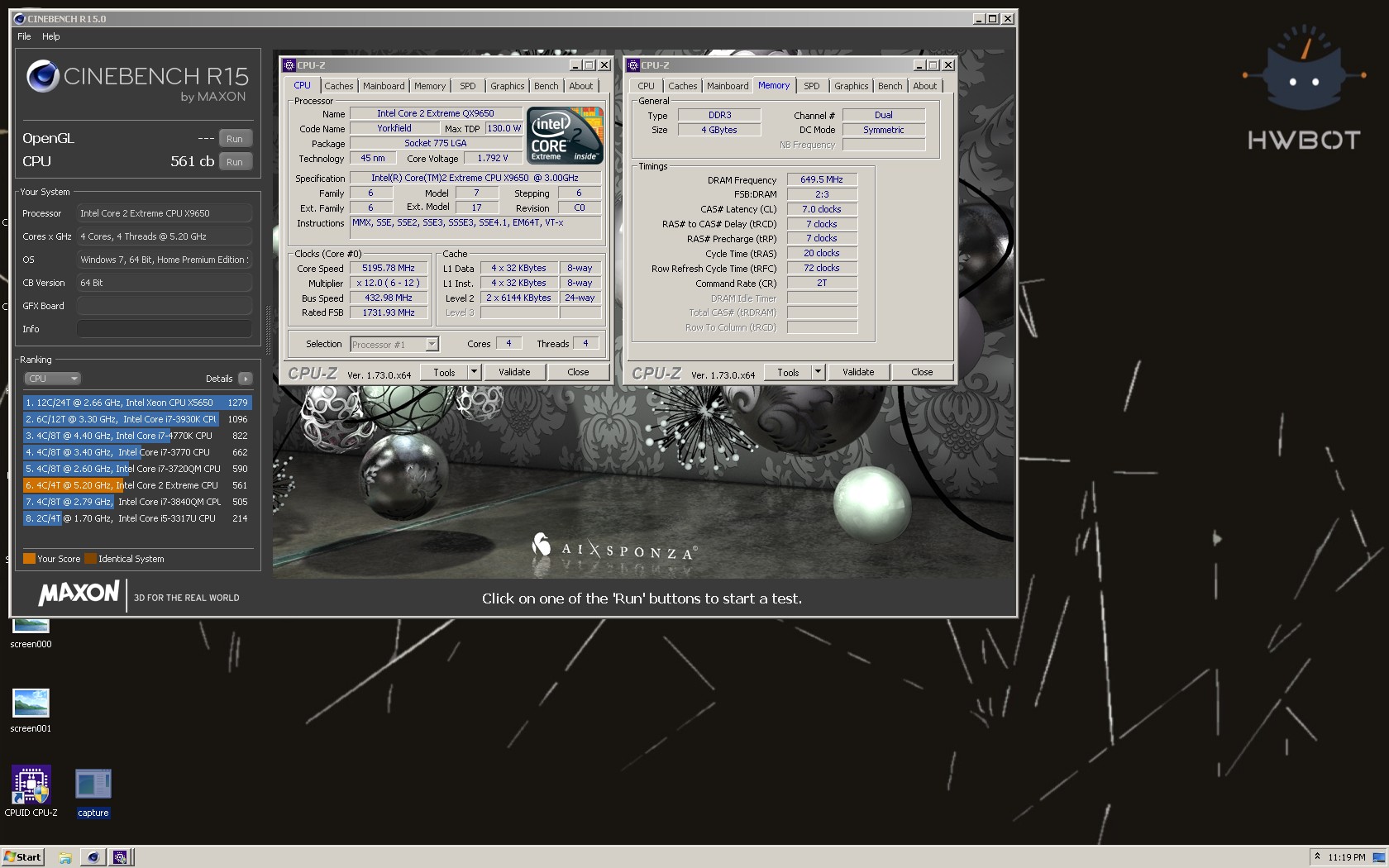Select Mainboard tab in right CPU-Z window
The width and height of the screenshot is (1389, 868).
[x=728, y=86]
